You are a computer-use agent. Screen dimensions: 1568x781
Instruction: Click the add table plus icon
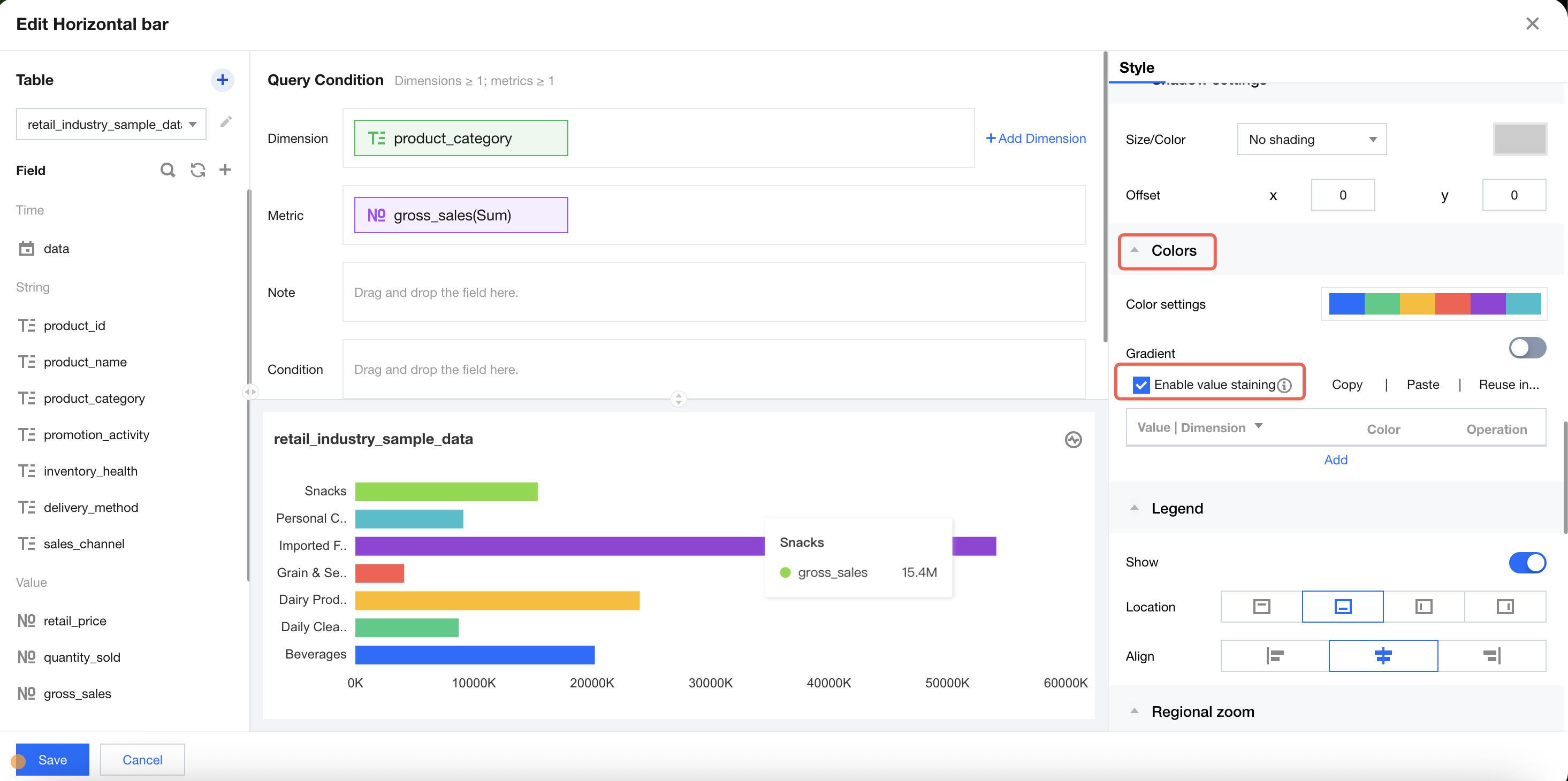pos(222,80)
